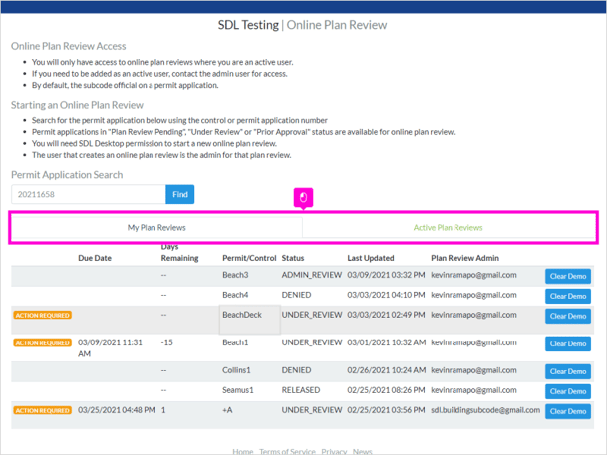Click the Days Remaining column header
The width and height of the screenshot is (607, 455).
click(179, 252)
